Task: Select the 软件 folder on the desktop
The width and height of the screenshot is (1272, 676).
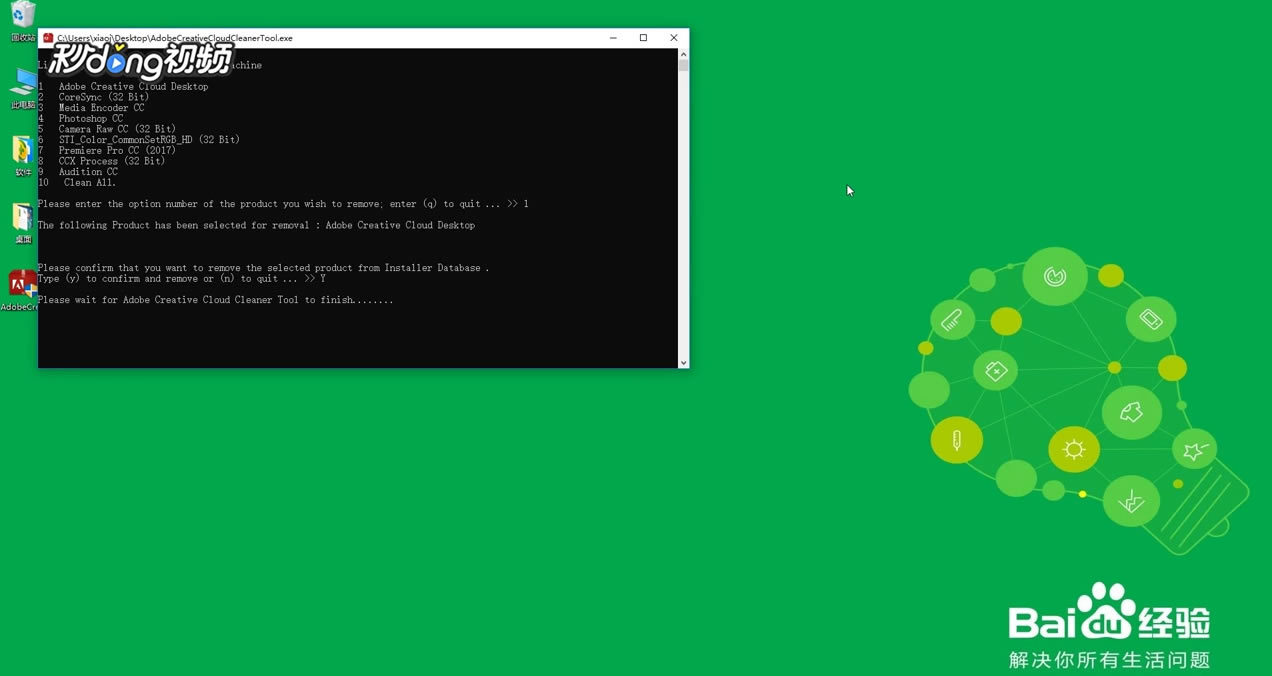Action: [23, 155]
